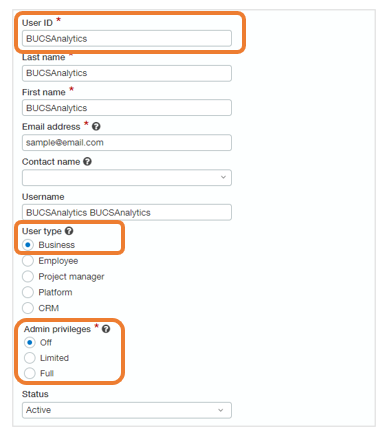The width and height of the screenshot is (387, 434).
Task: Click the Username field
Action: 127,212
